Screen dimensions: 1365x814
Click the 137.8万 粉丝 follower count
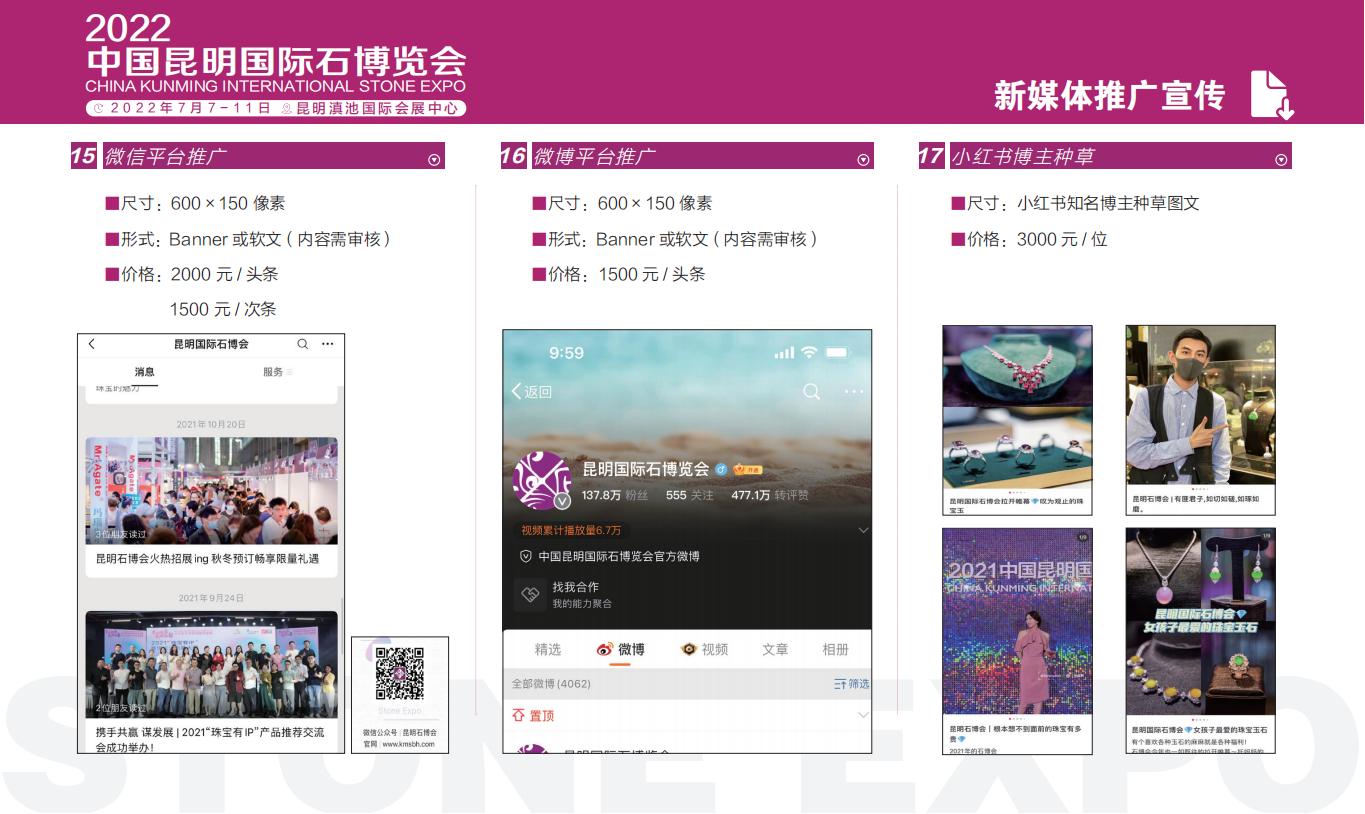point(615,495)
